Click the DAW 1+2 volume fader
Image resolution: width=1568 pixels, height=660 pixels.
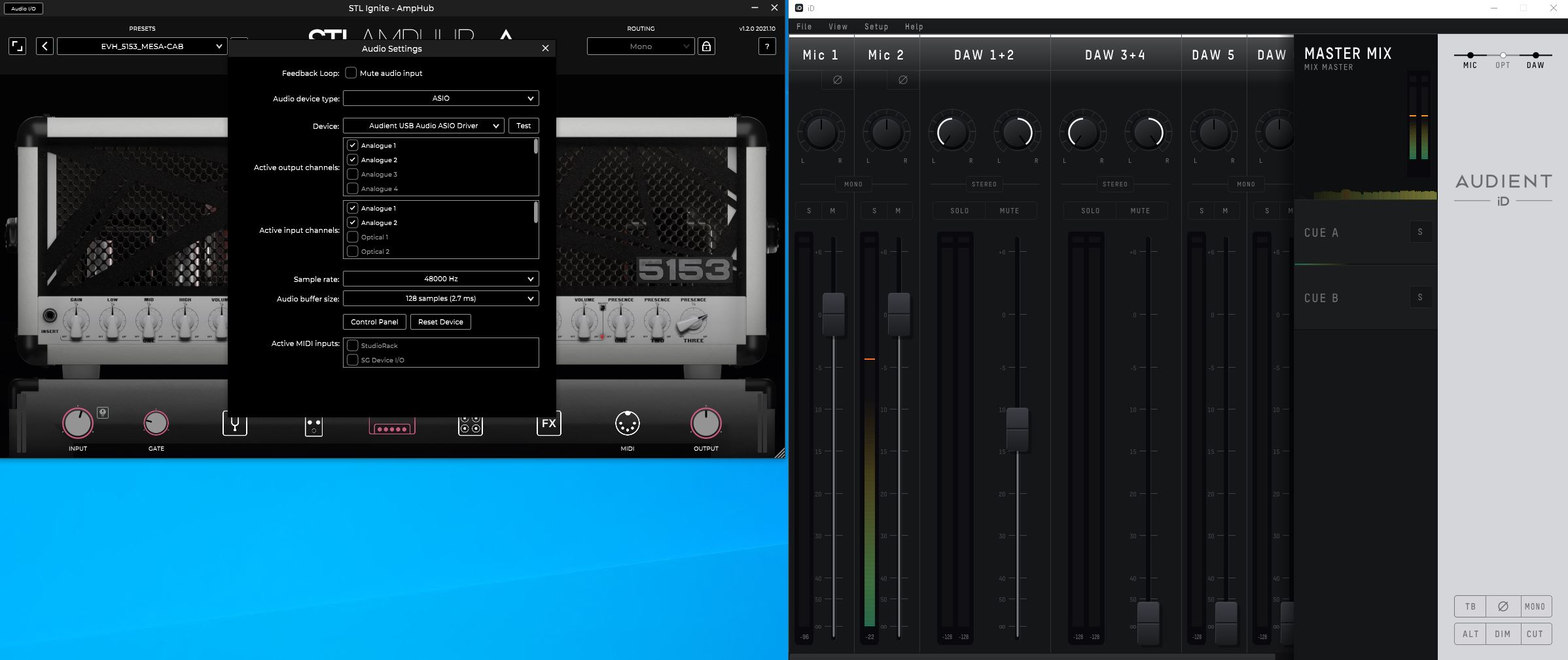(x=1017, y=430)
